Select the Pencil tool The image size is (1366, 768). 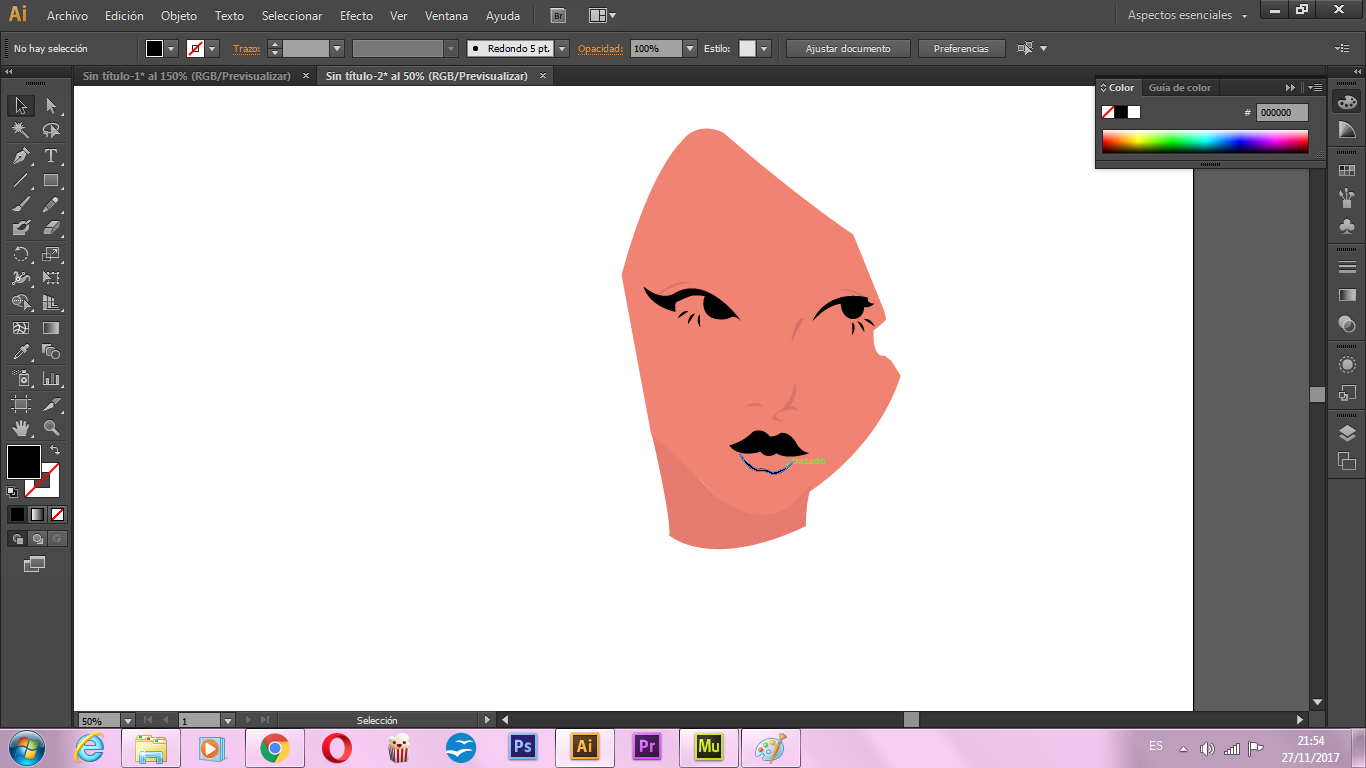pos(51,204)
